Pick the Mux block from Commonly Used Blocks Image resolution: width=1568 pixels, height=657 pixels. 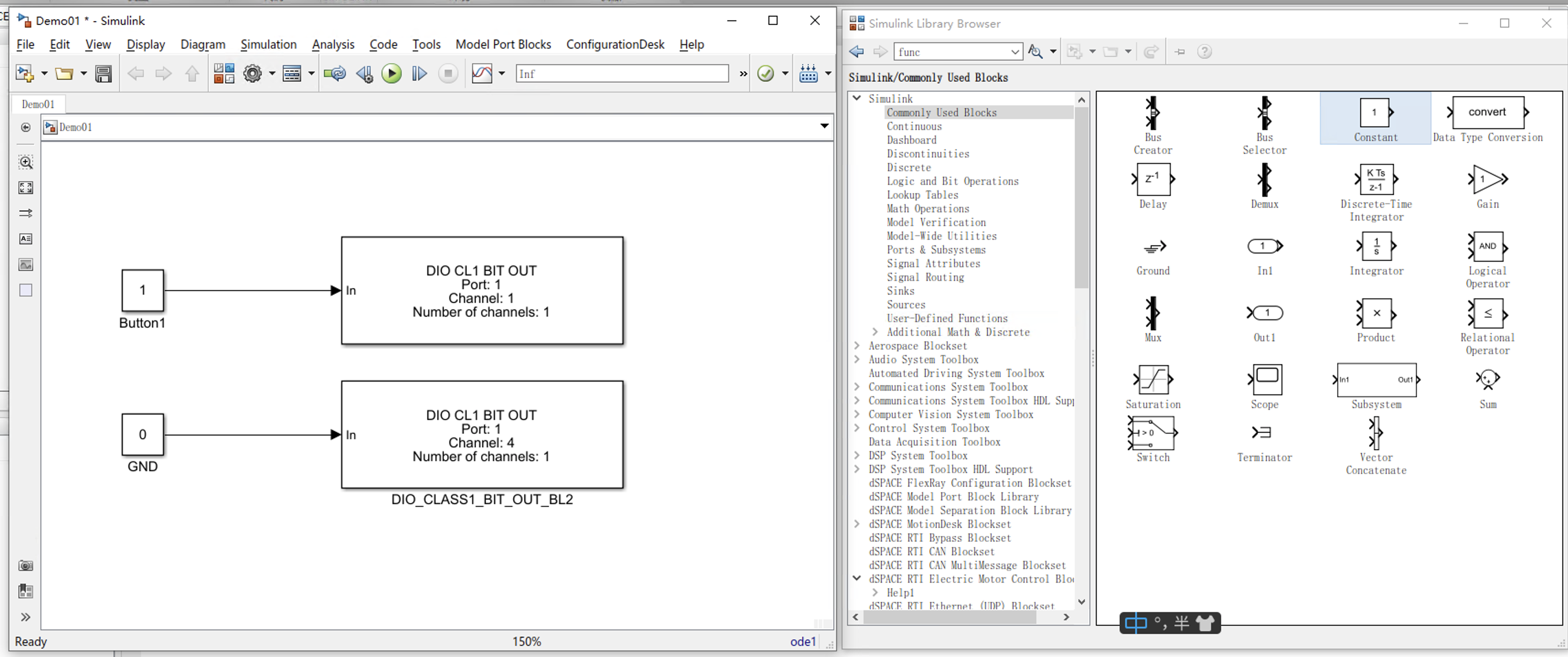click(1152, 320)
